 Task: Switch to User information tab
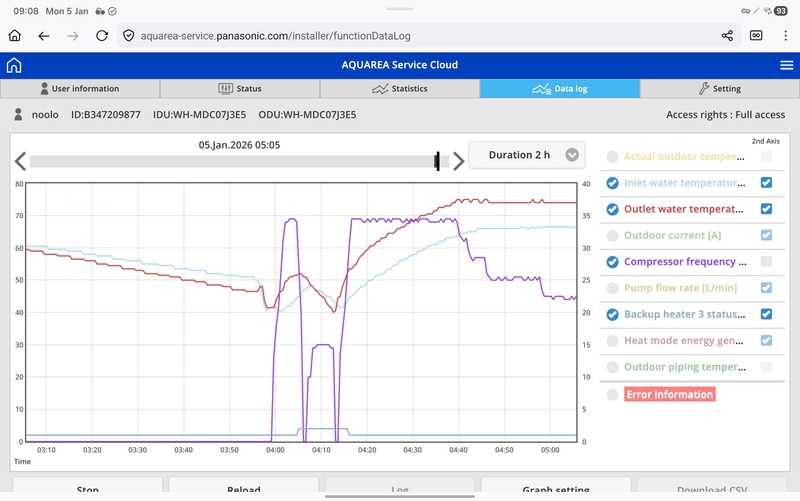(80, 88)
